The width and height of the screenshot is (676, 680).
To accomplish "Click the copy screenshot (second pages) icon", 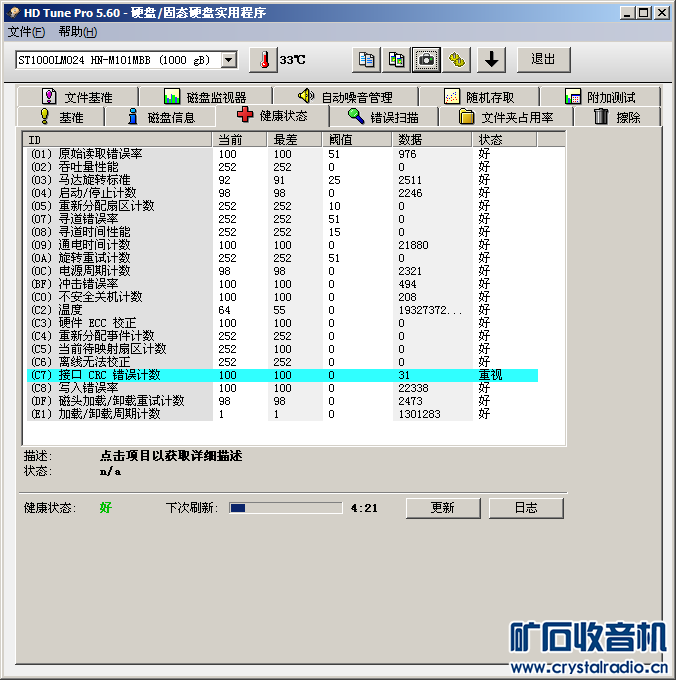I will pos(396,60).
